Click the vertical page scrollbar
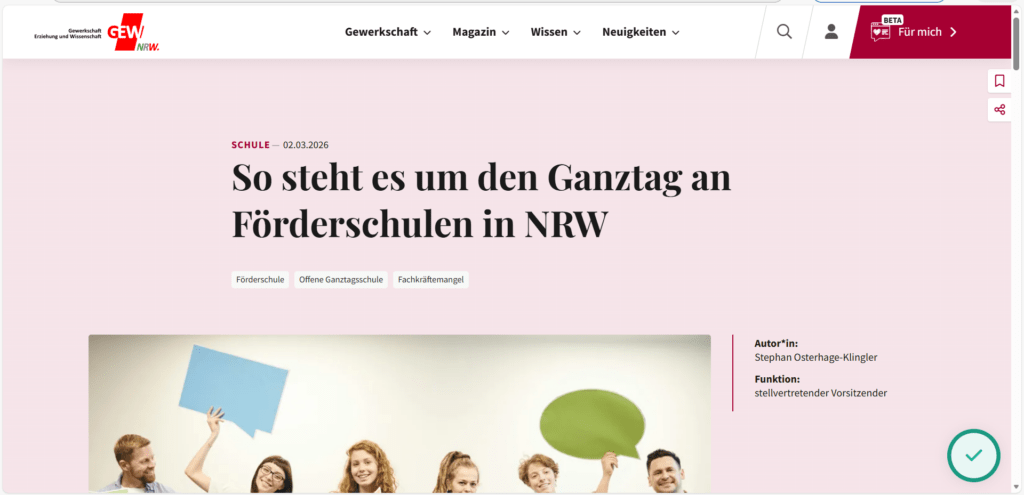Image resolution: width=1024 pixels, height=495 pixels. 1017,248
